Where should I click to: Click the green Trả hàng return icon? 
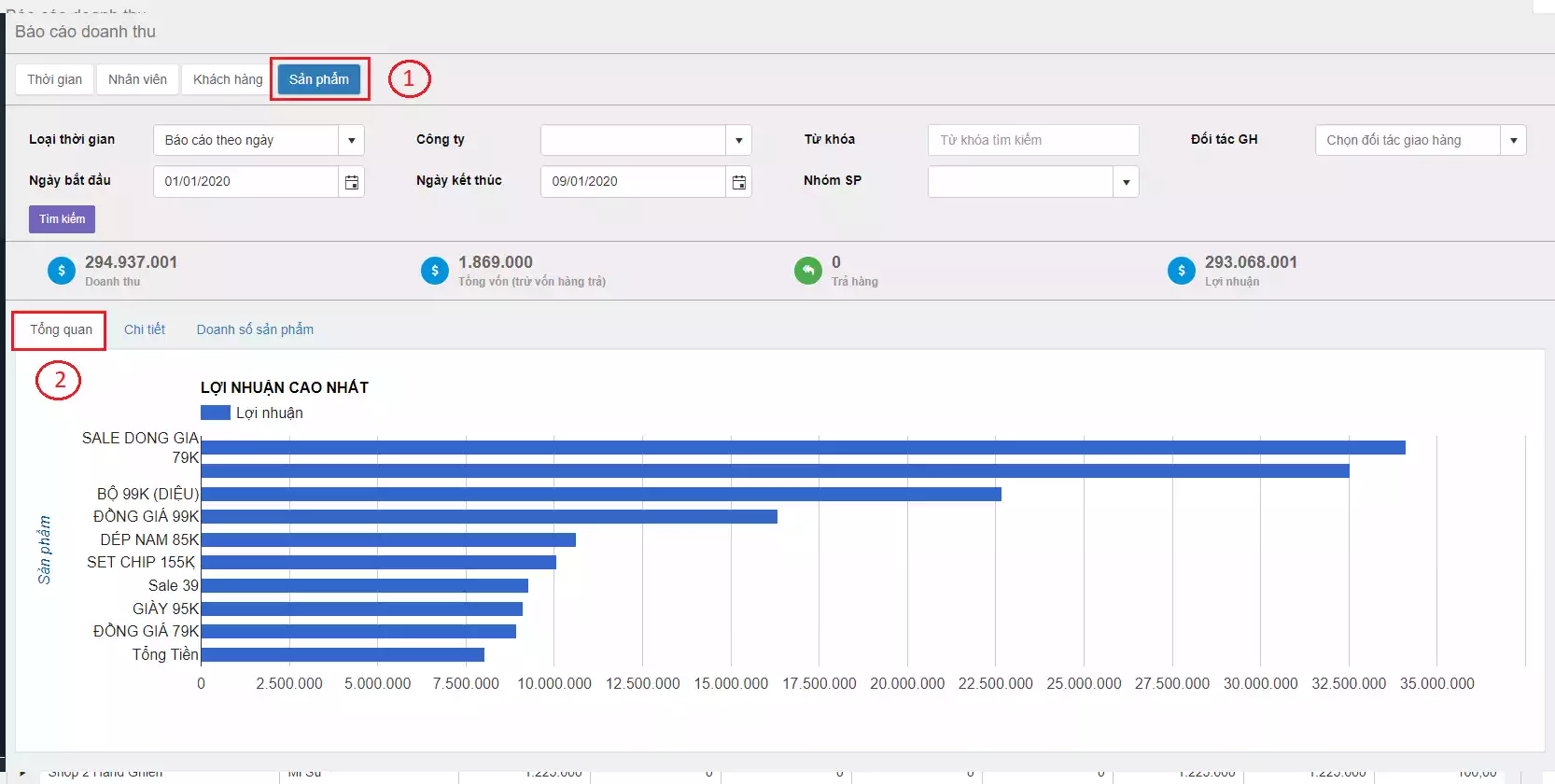coord(808,271)
